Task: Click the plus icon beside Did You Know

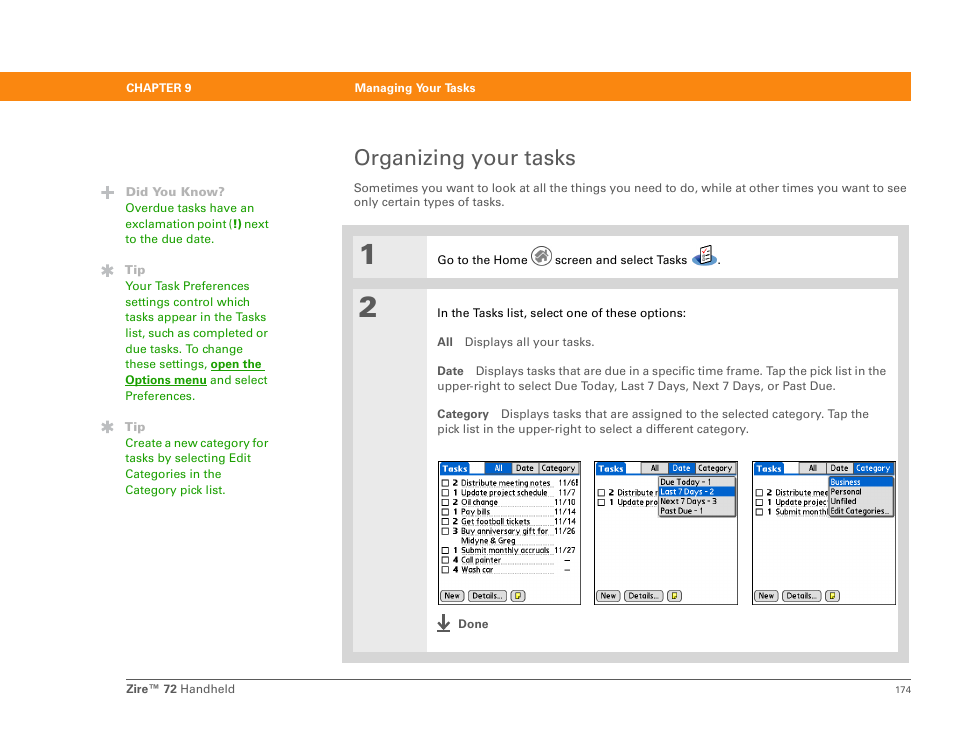Action: 108,192
